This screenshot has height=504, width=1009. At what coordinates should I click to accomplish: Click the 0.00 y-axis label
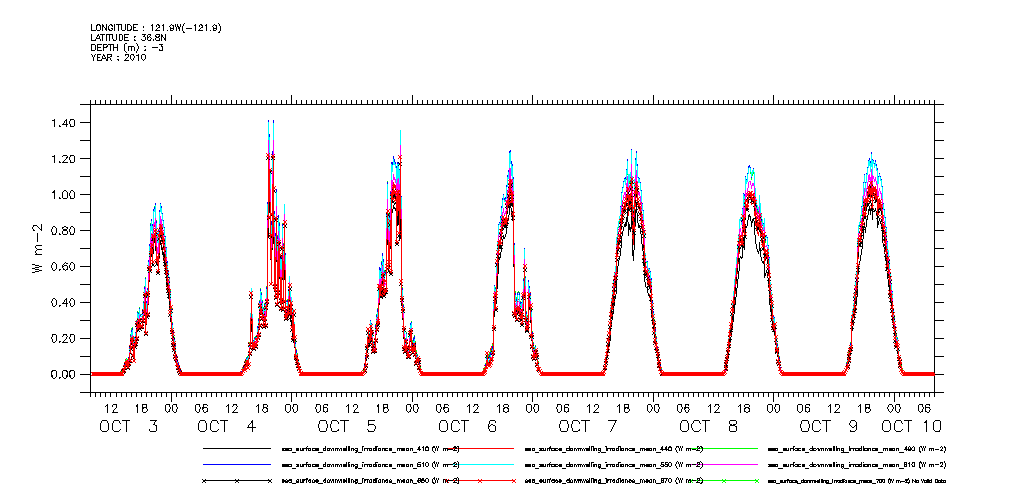click(x=63, y=374)
